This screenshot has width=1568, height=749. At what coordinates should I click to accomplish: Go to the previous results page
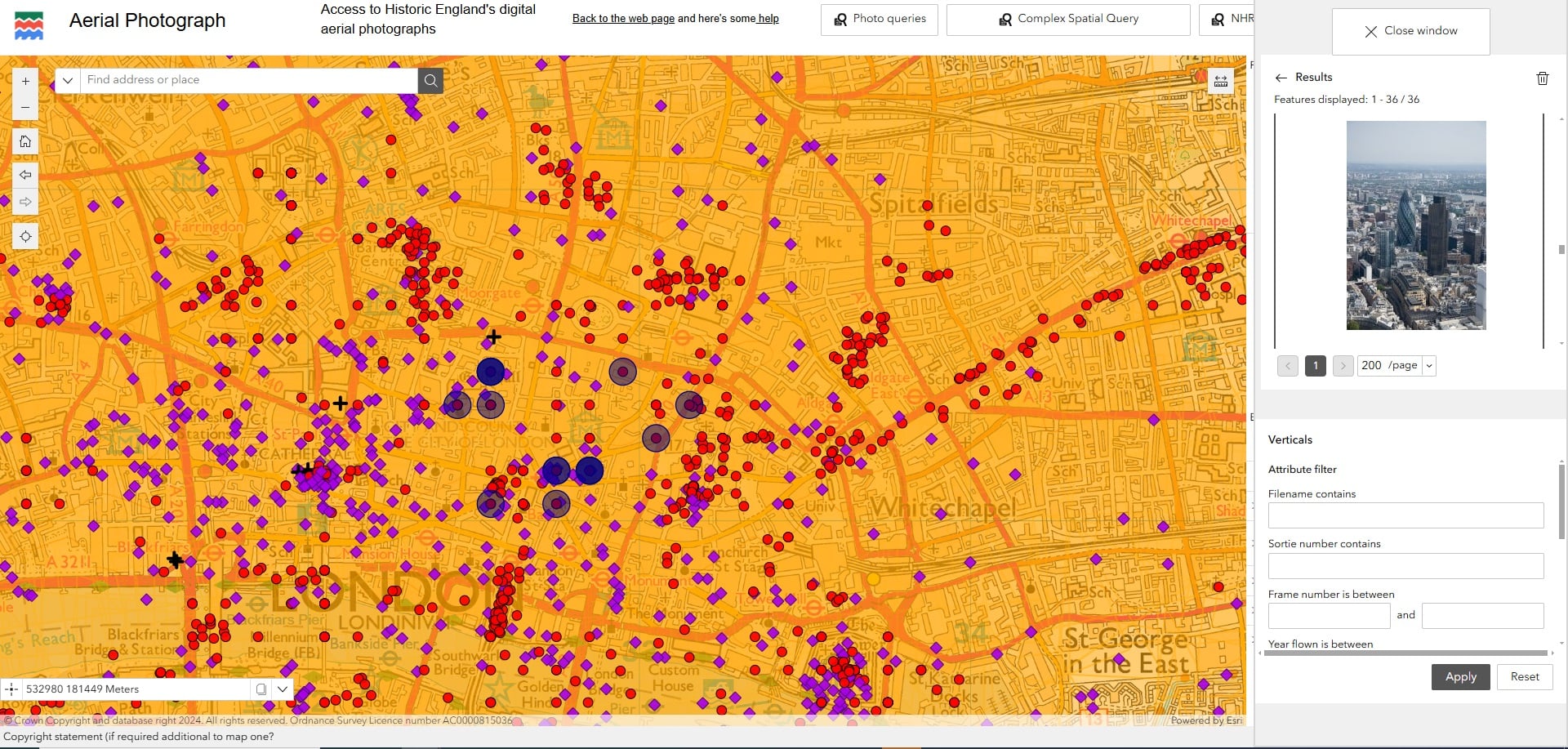pos(1288,366)
